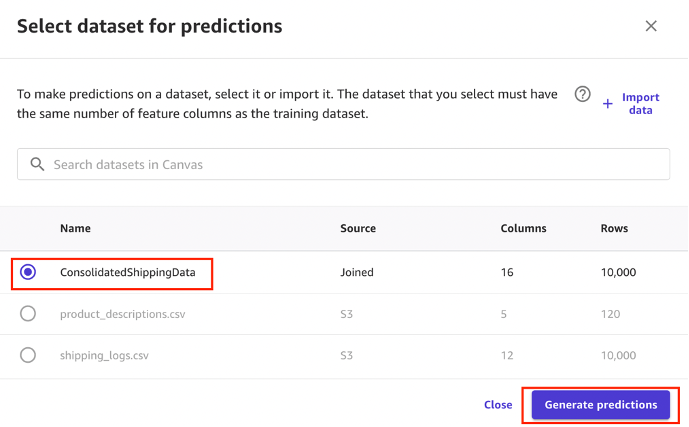Click the product_descriptions.csv dataset name
This screenshot has height=427, width=689.
click(x=122, y=314)
